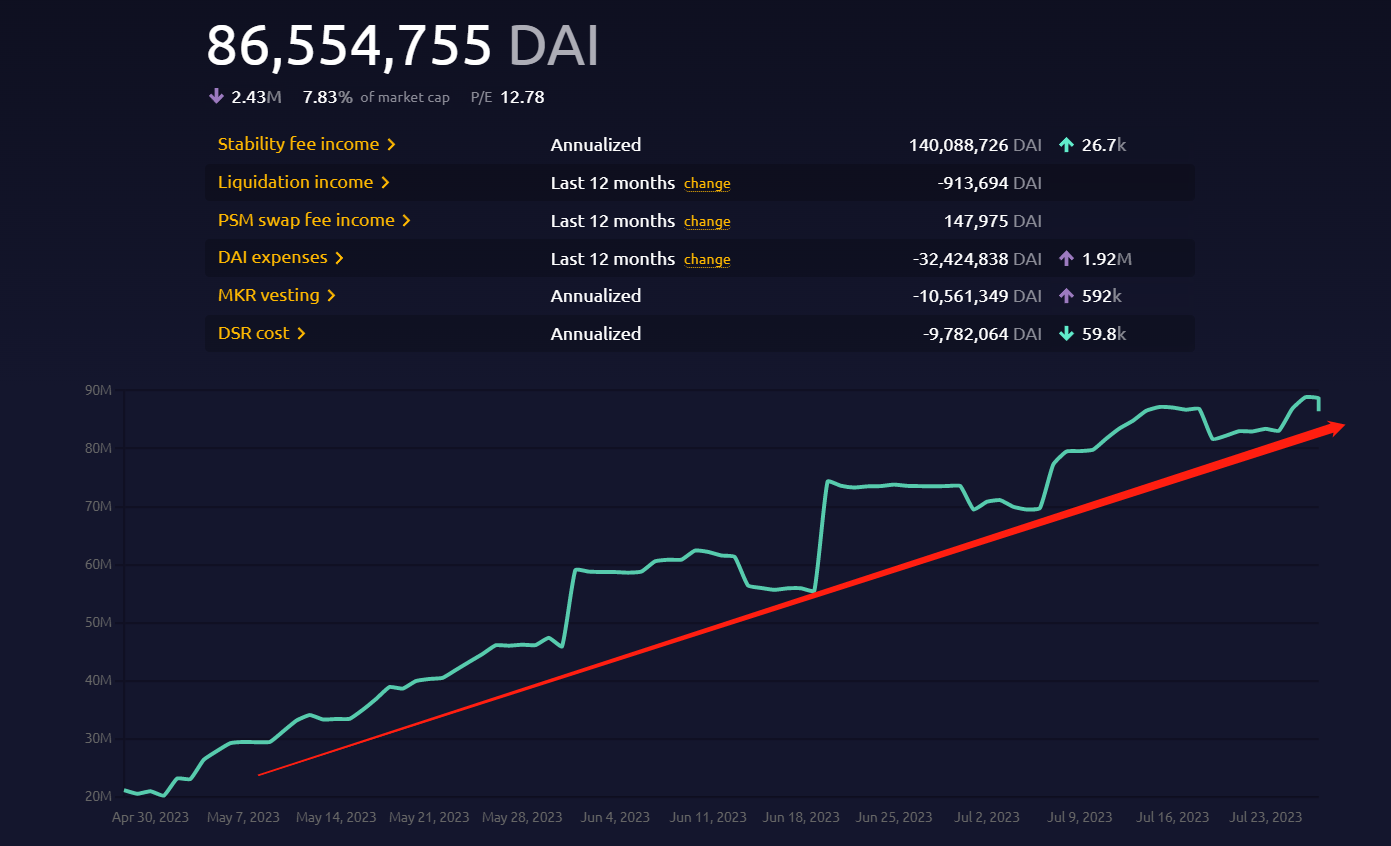
Task: Click the -32,424,838 DAI value
Action: click(x=977, y=259)
